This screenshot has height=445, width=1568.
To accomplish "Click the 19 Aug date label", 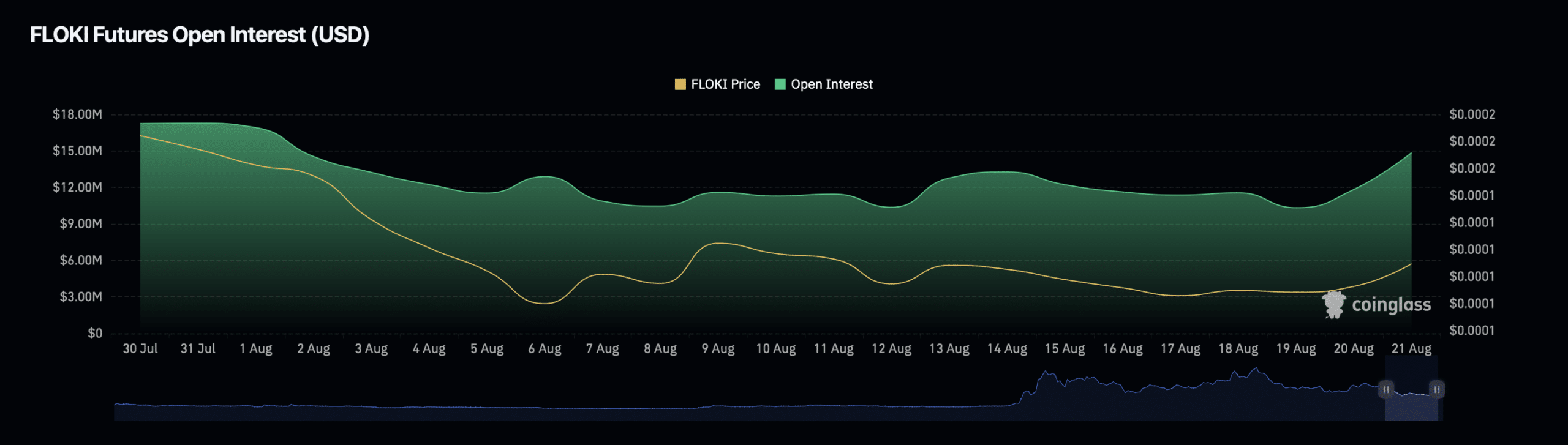I will pyautogui.click(x=1296, y=349).
